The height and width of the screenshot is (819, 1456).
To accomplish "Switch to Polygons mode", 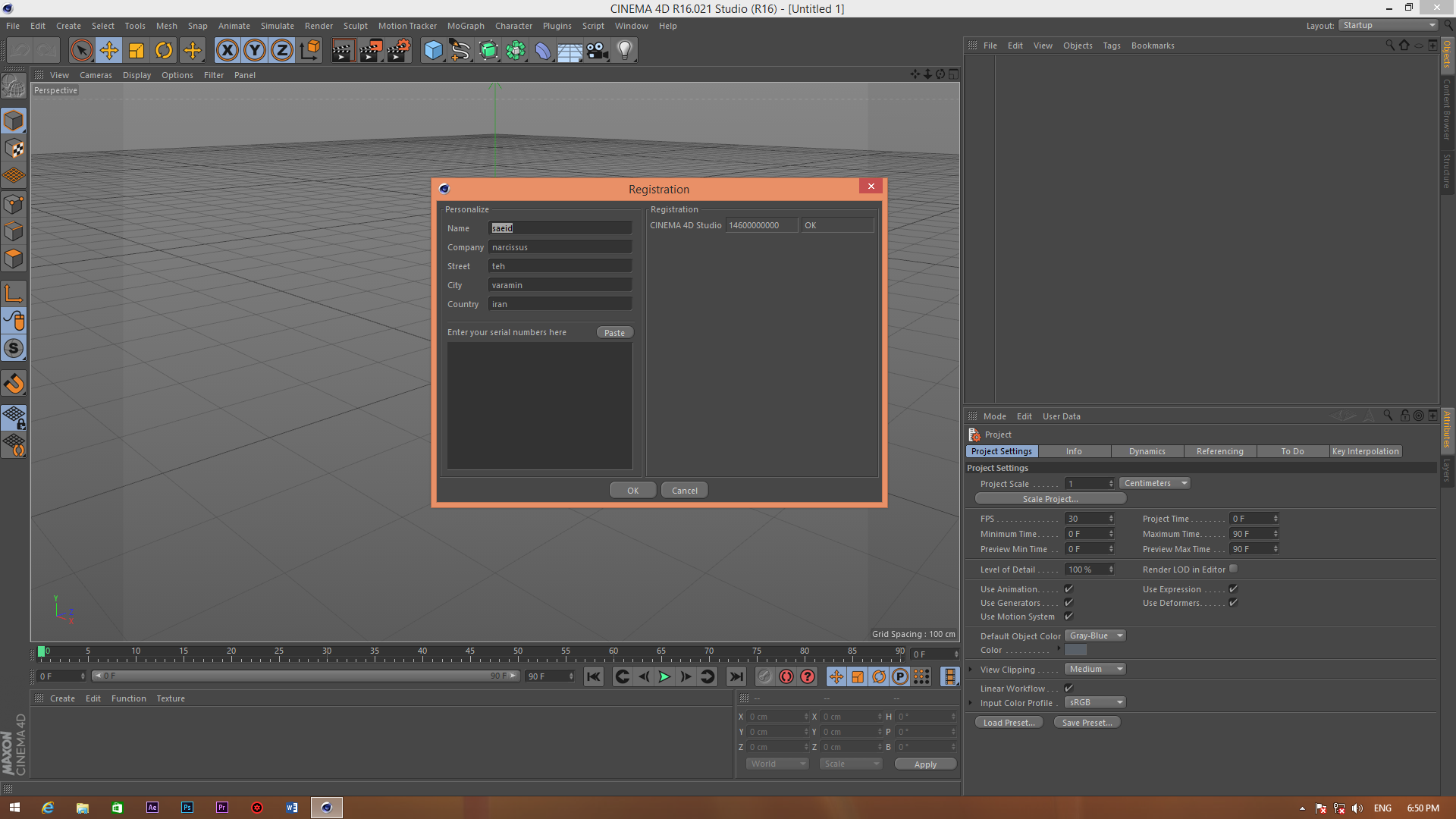I will click(14, 259).
